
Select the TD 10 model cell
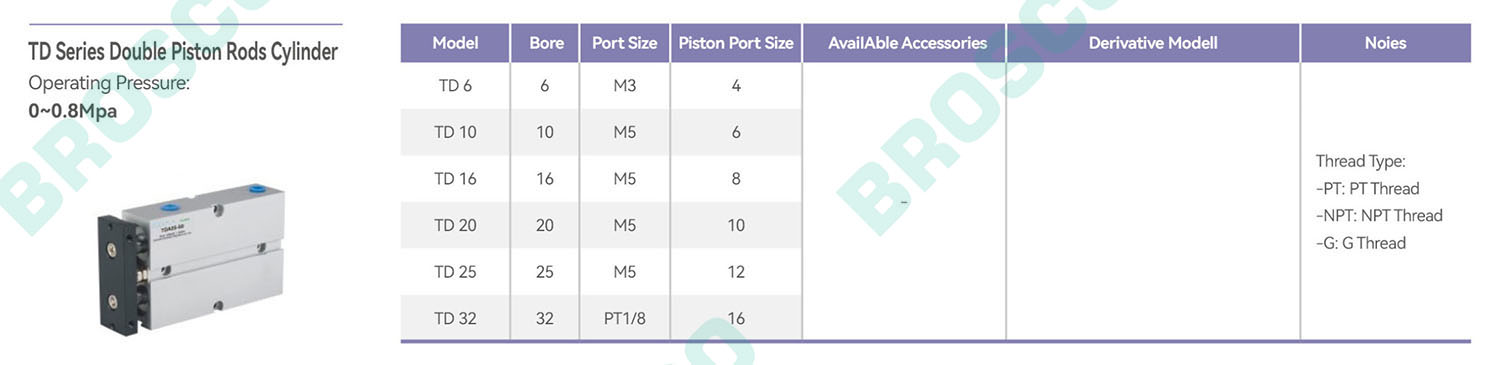pyautogui.click(x=455, y=132)
